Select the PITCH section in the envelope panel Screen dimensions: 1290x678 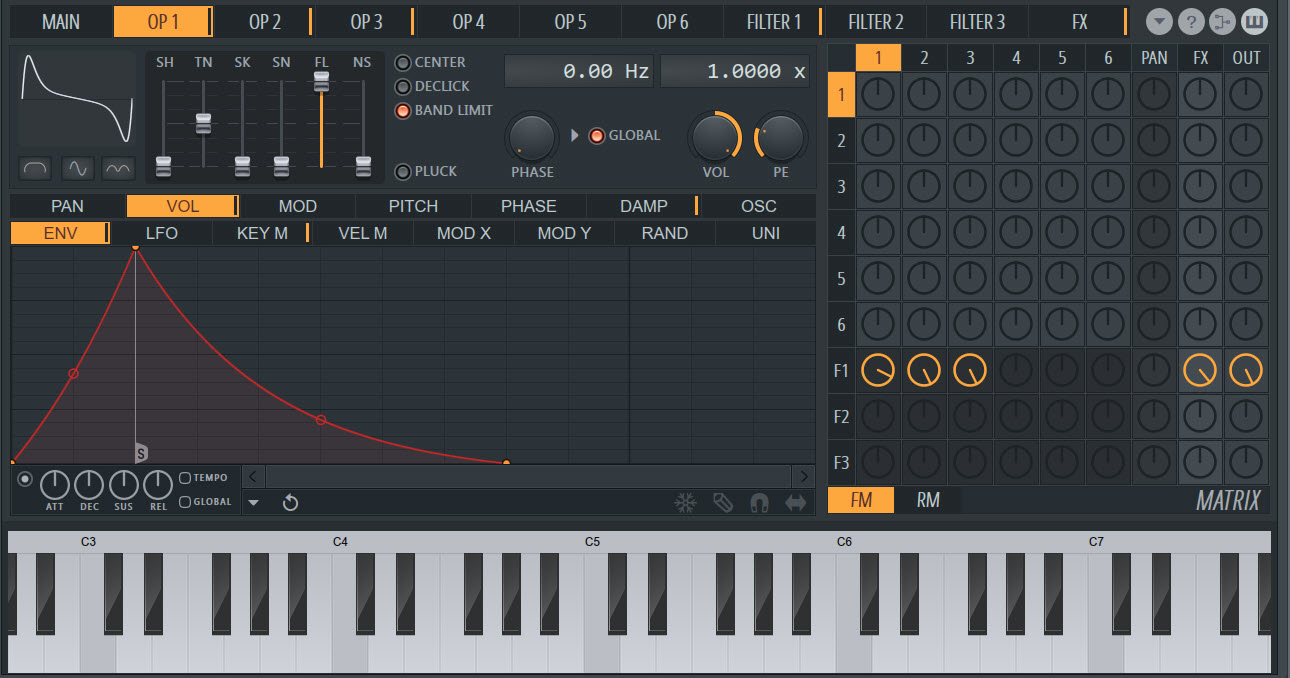[412, 206]
